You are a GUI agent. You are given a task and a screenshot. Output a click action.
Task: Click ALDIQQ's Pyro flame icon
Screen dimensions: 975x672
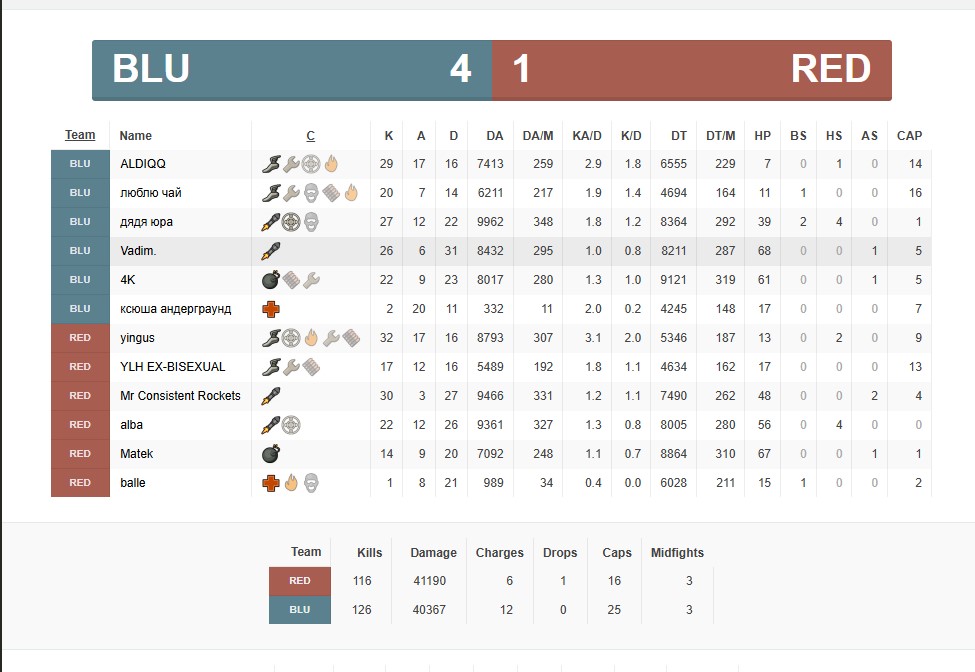click(331, 164)
